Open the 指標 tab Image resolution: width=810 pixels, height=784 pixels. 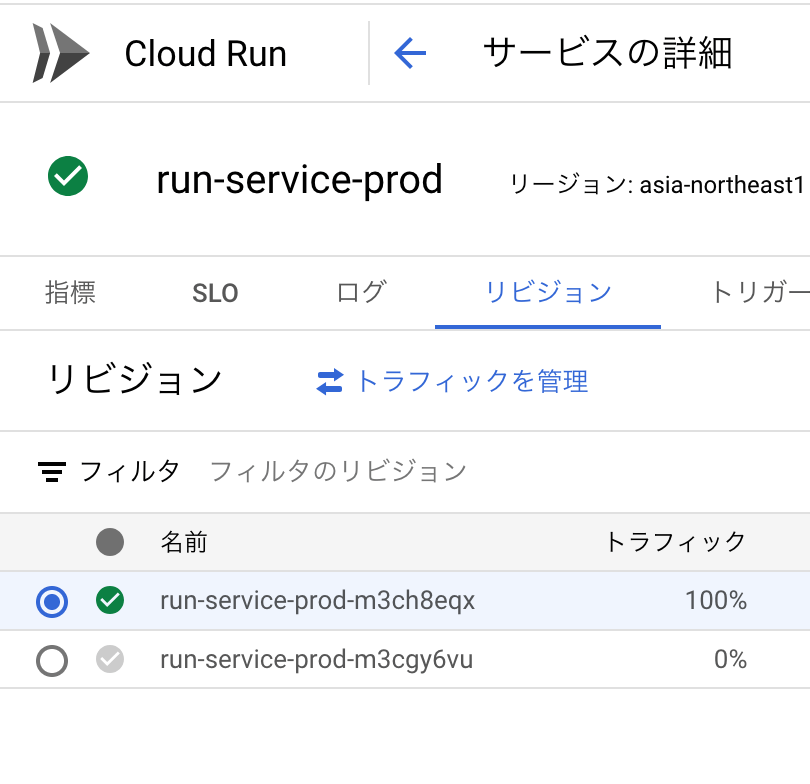coord(70,292)
